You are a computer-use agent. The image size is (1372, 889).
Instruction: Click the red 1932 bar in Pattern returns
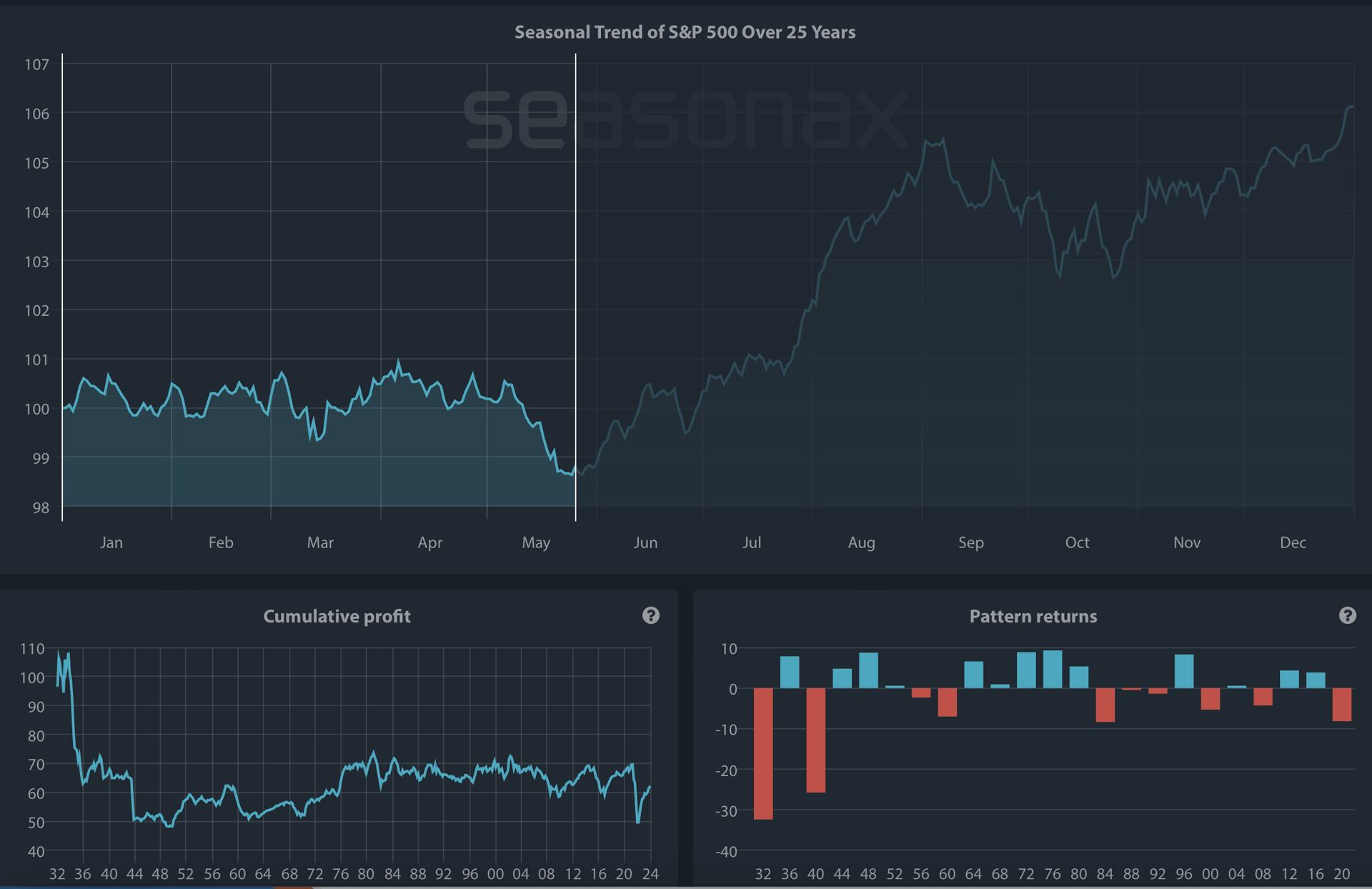pos(763,753)
